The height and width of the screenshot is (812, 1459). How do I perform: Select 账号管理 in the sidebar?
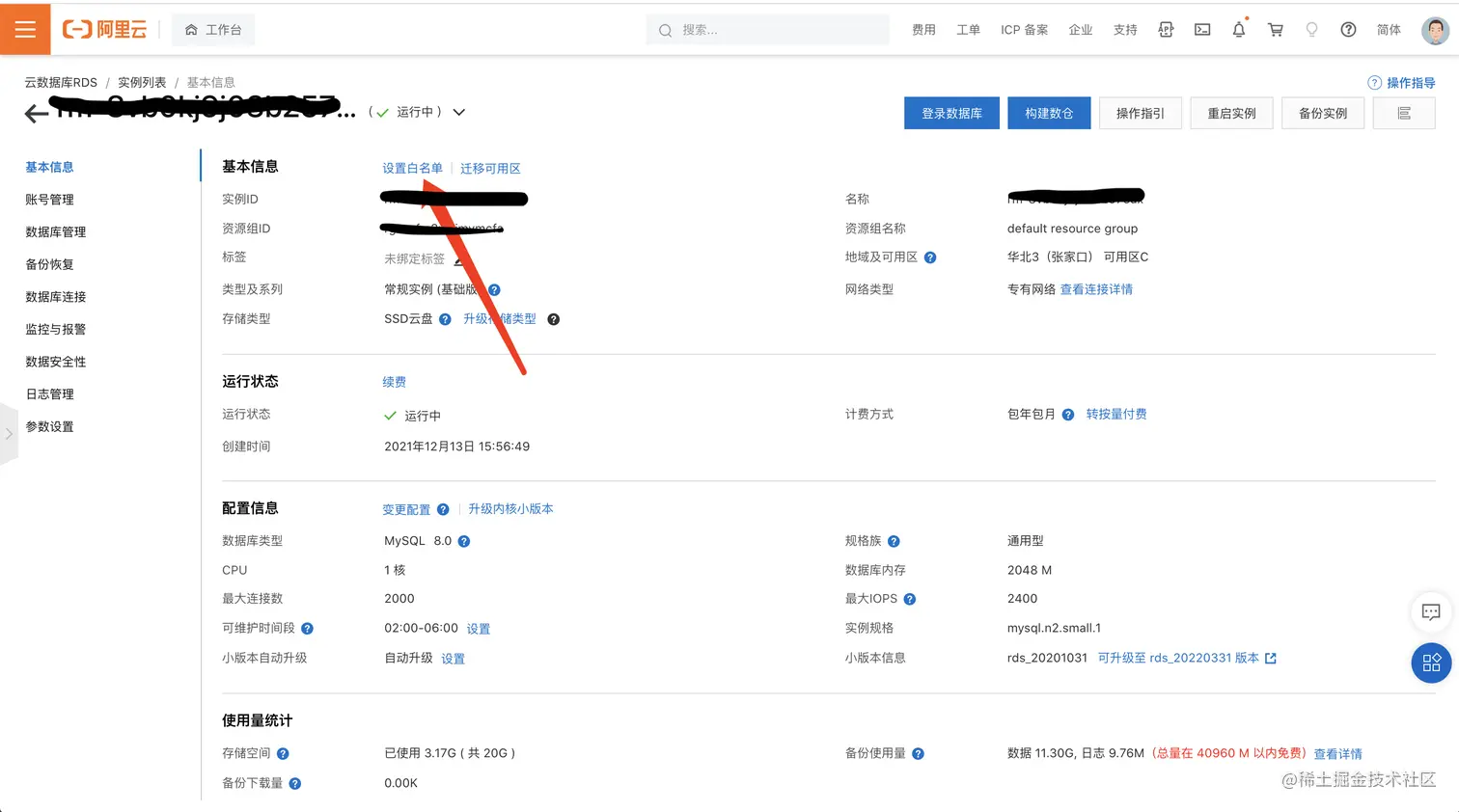(x=49, y=200)
